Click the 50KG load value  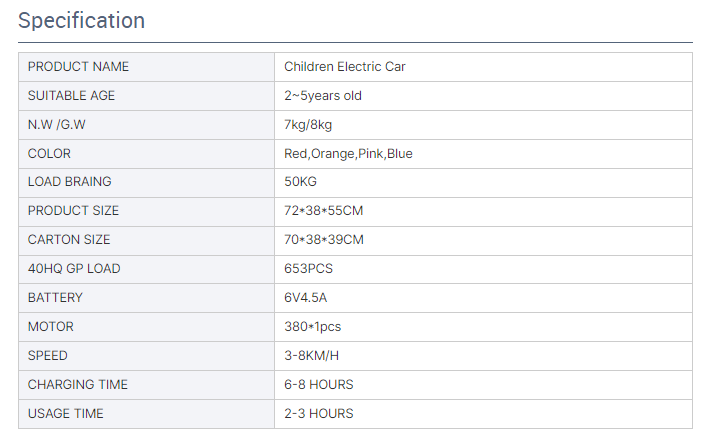(301, 182)
